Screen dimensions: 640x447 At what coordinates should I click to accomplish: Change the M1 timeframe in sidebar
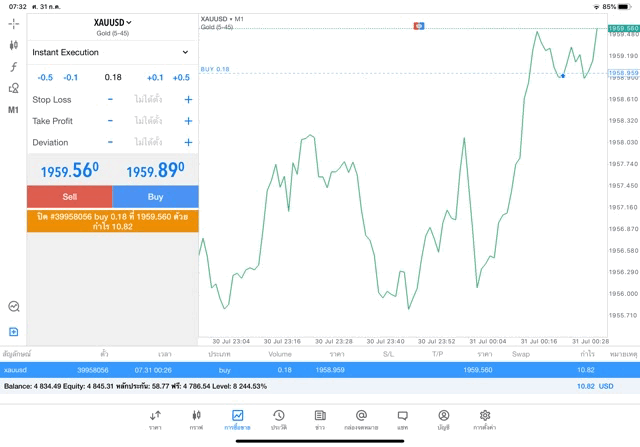click(13, 109)
